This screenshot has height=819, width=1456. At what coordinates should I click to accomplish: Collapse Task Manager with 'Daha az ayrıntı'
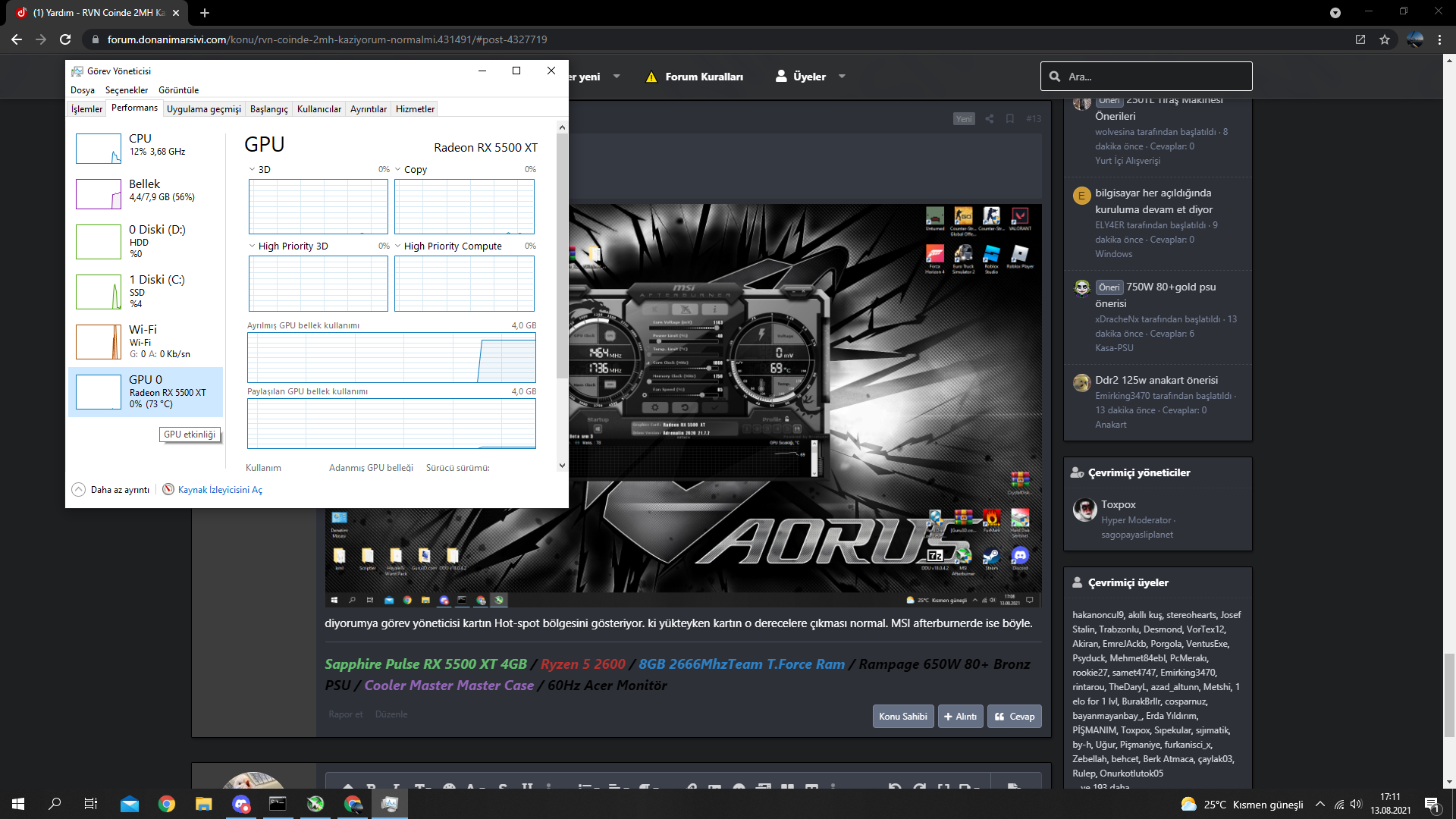tap(111, 489)
